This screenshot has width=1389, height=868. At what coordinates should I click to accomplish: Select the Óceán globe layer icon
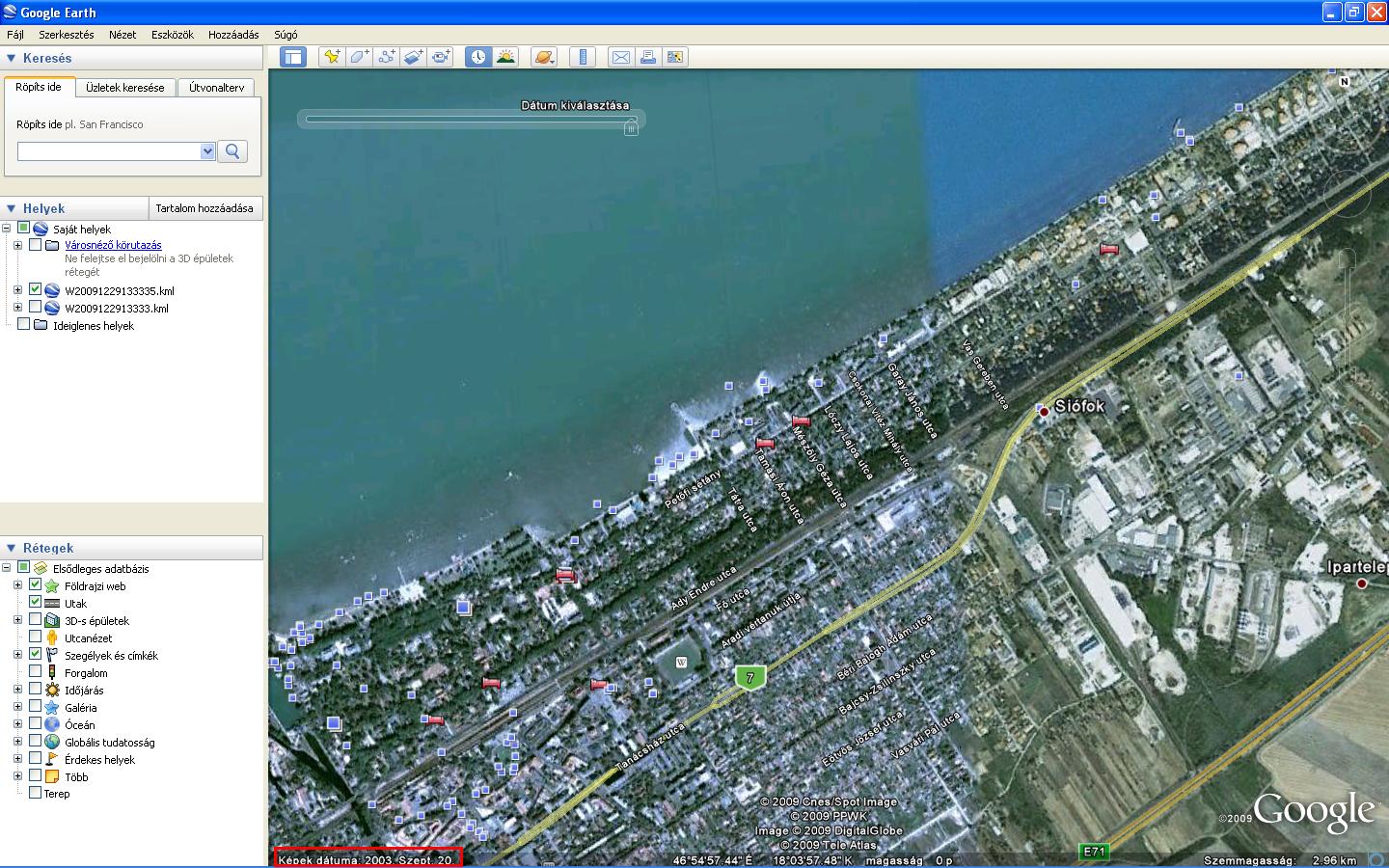52,724
